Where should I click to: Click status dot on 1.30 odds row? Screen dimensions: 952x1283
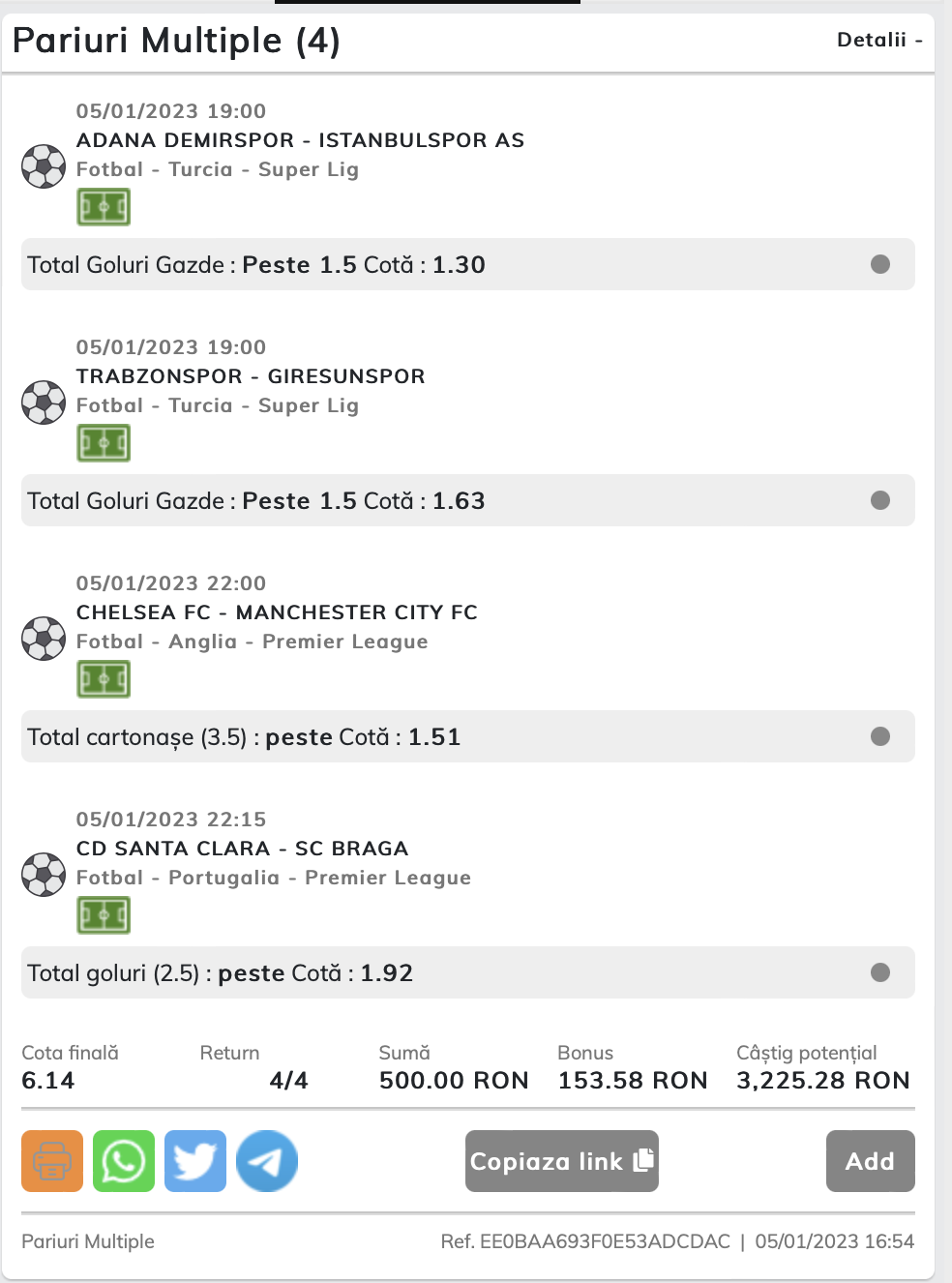pos(880,264)
